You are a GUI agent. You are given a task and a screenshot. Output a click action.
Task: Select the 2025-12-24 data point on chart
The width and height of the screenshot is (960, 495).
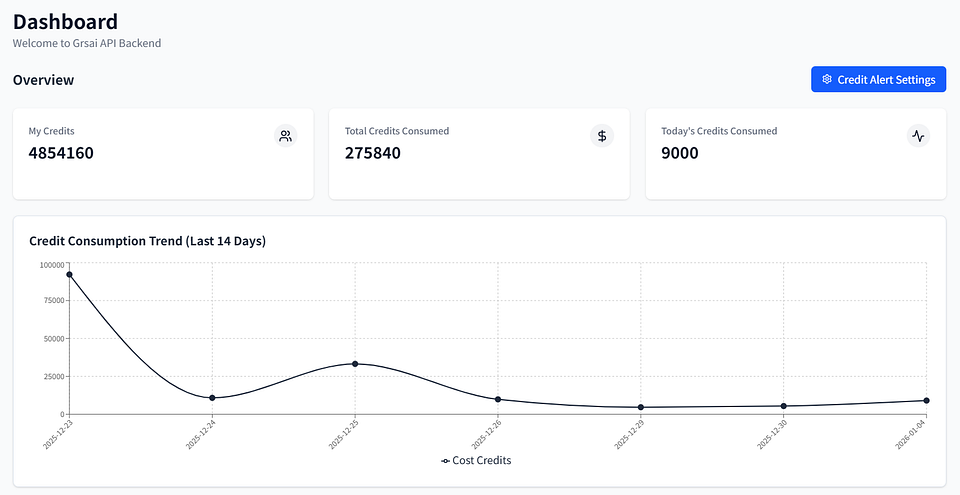pos(212,398)
